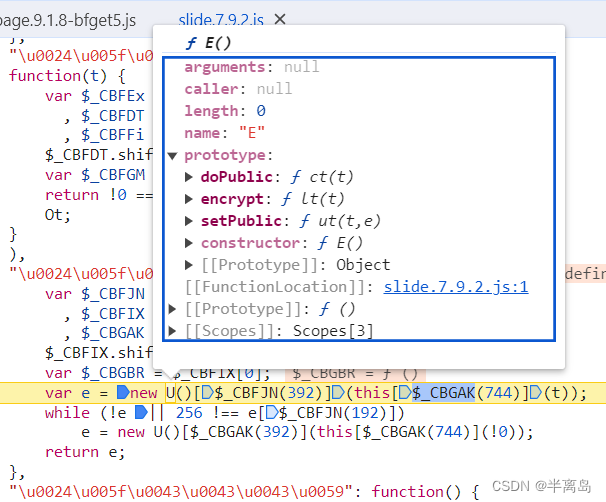Click inline breakpoint marker before (t)

click(536, 393)
